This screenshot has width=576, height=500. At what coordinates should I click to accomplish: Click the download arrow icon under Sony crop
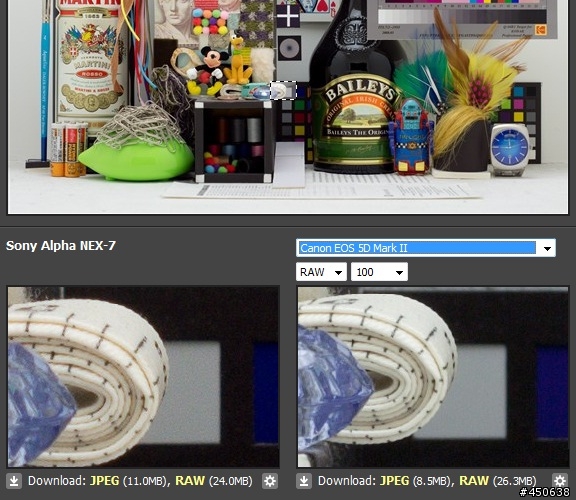[x=14, y=481]
